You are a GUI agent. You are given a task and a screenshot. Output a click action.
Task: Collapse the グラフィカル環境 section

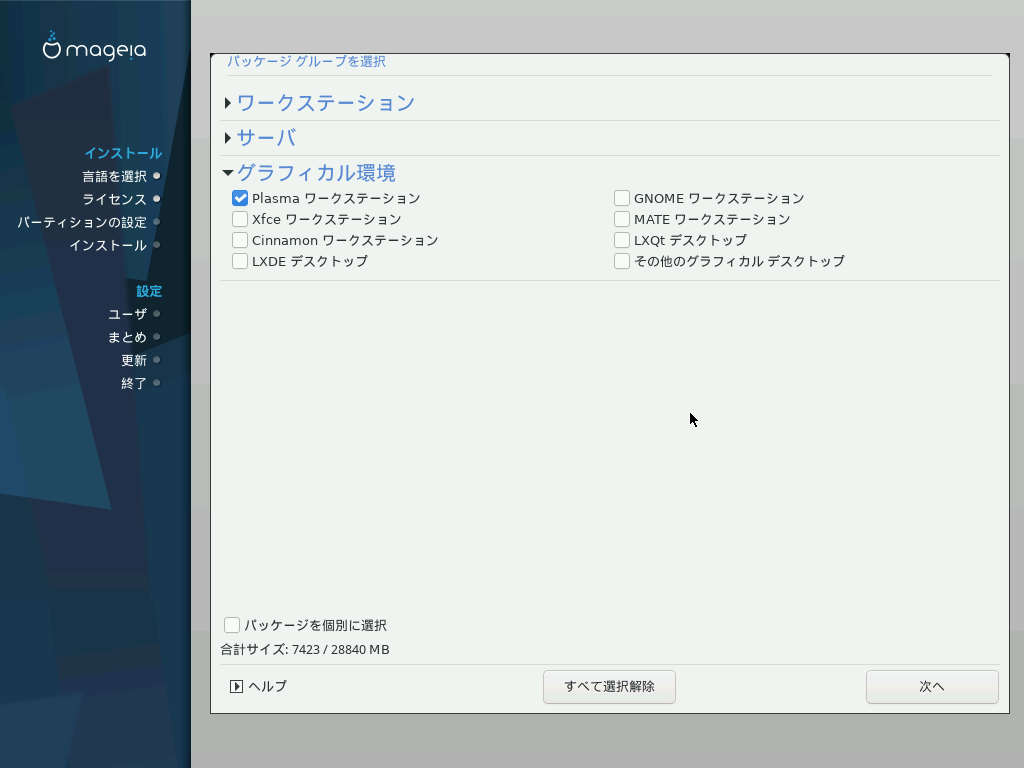pos(228,173)
